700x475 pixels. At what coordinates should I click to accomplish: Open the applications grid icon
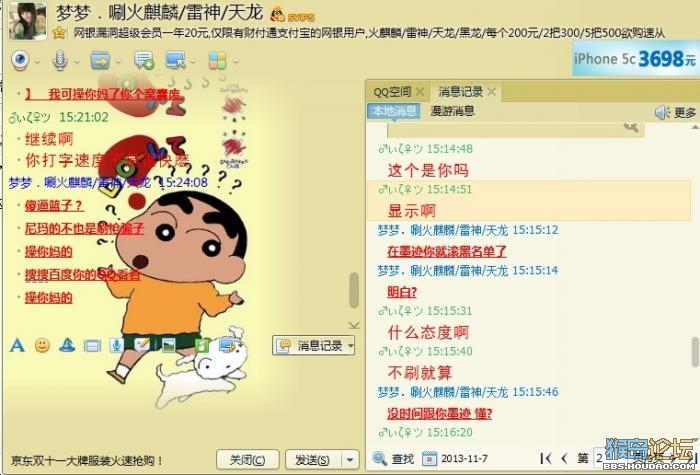tap(217, 61)
